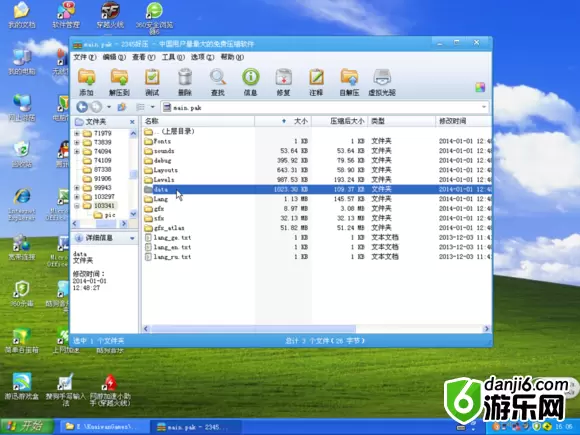Screen dimensions: 580x435
Task: Open the view mode dropdown arrow
Action: pyautogui.click(x=152, y=107)
